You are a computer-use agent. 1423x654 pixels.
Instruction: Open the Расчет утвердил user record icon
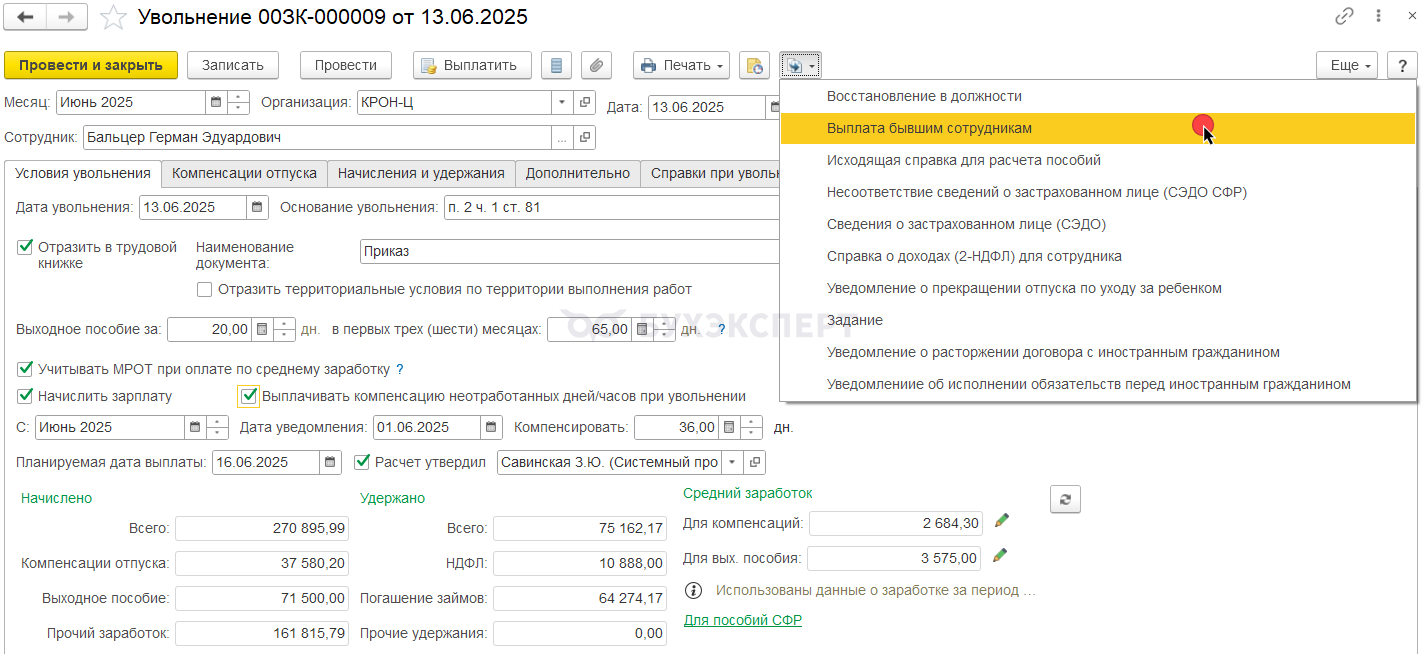point(756,462)
